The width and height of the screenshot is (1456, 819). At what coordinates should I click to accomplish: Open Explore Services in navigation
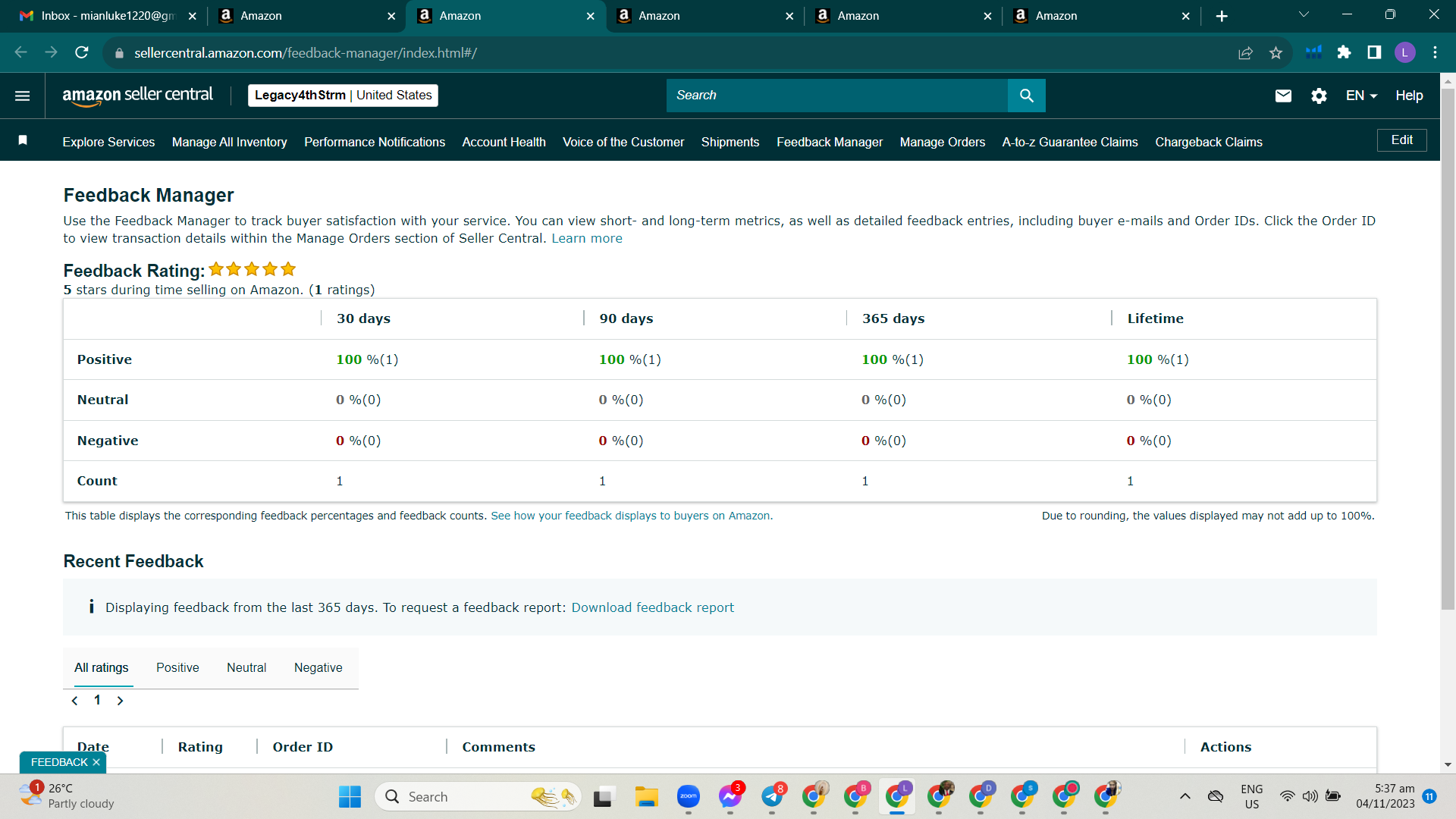click(x=108, y=142)
